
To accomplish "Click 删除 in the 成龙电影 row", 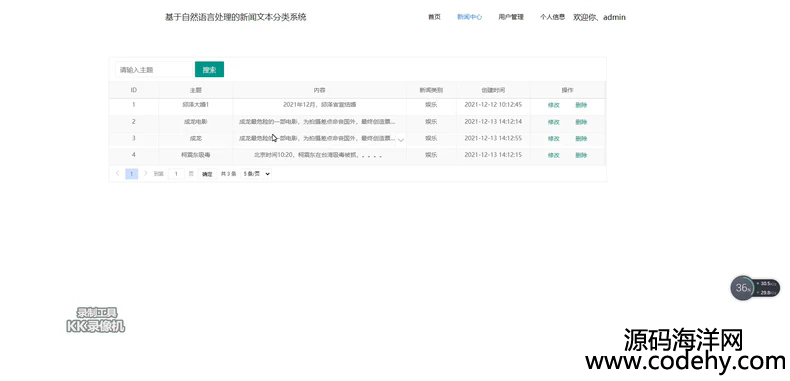I will coord(581,122).
